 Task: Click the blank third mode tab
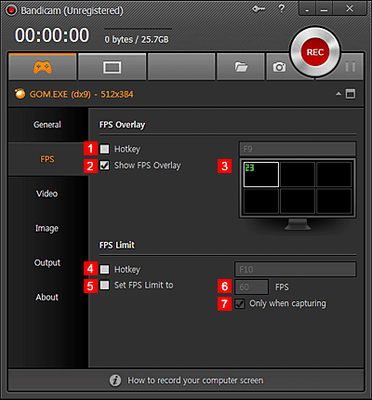pos(181,67)
